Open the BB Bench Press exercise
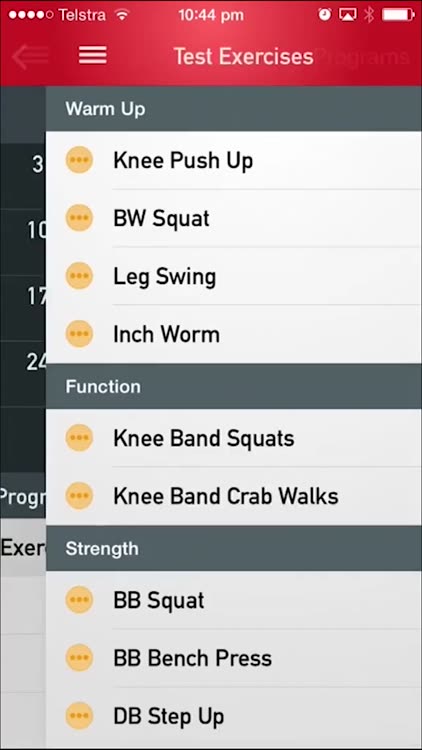This screenshot has width=422, height=750. click(x=233, y=658)
